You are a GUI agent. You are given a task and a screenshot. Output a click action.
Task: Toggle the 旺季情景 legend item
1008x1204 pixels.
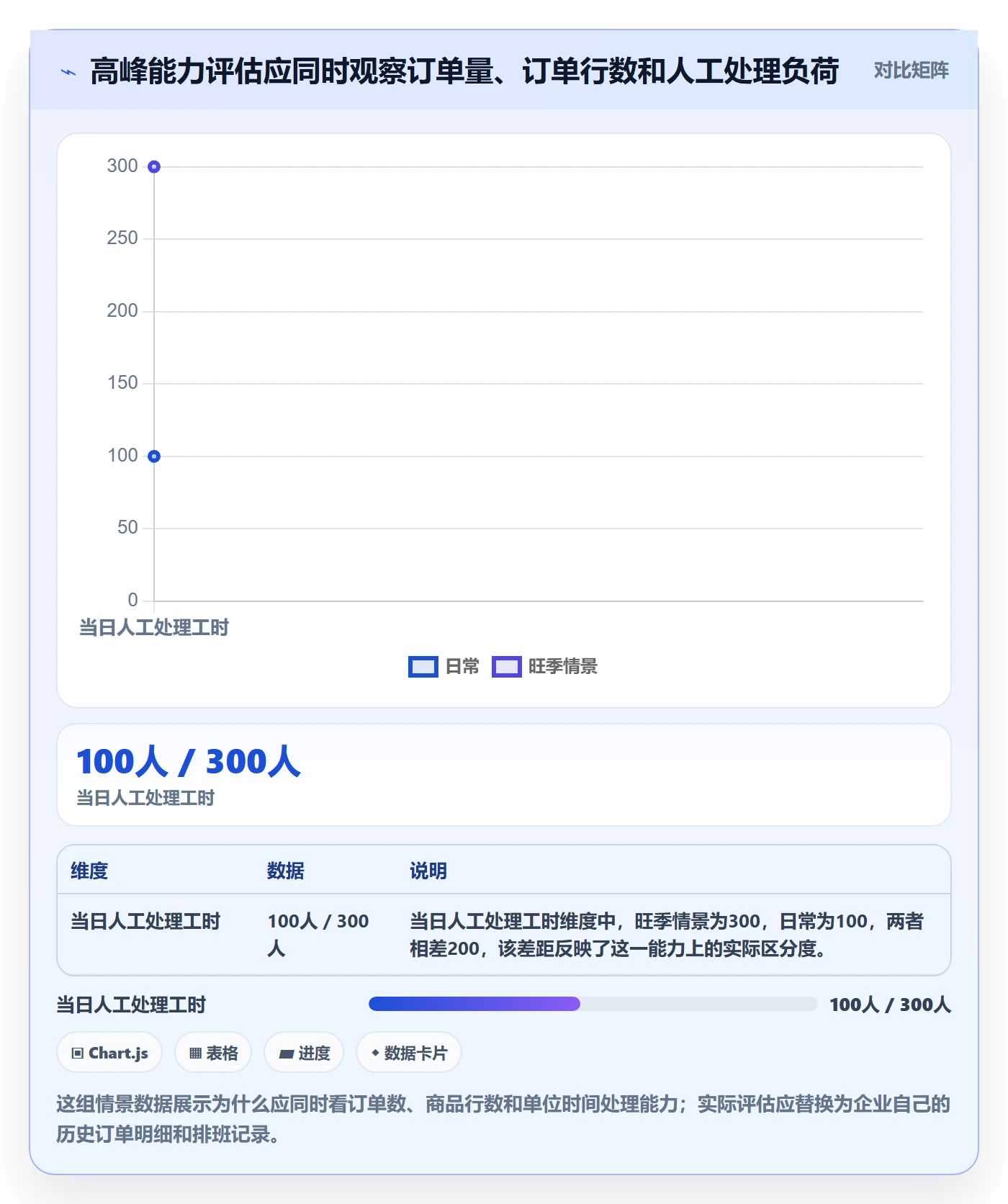tap(544, 667)
